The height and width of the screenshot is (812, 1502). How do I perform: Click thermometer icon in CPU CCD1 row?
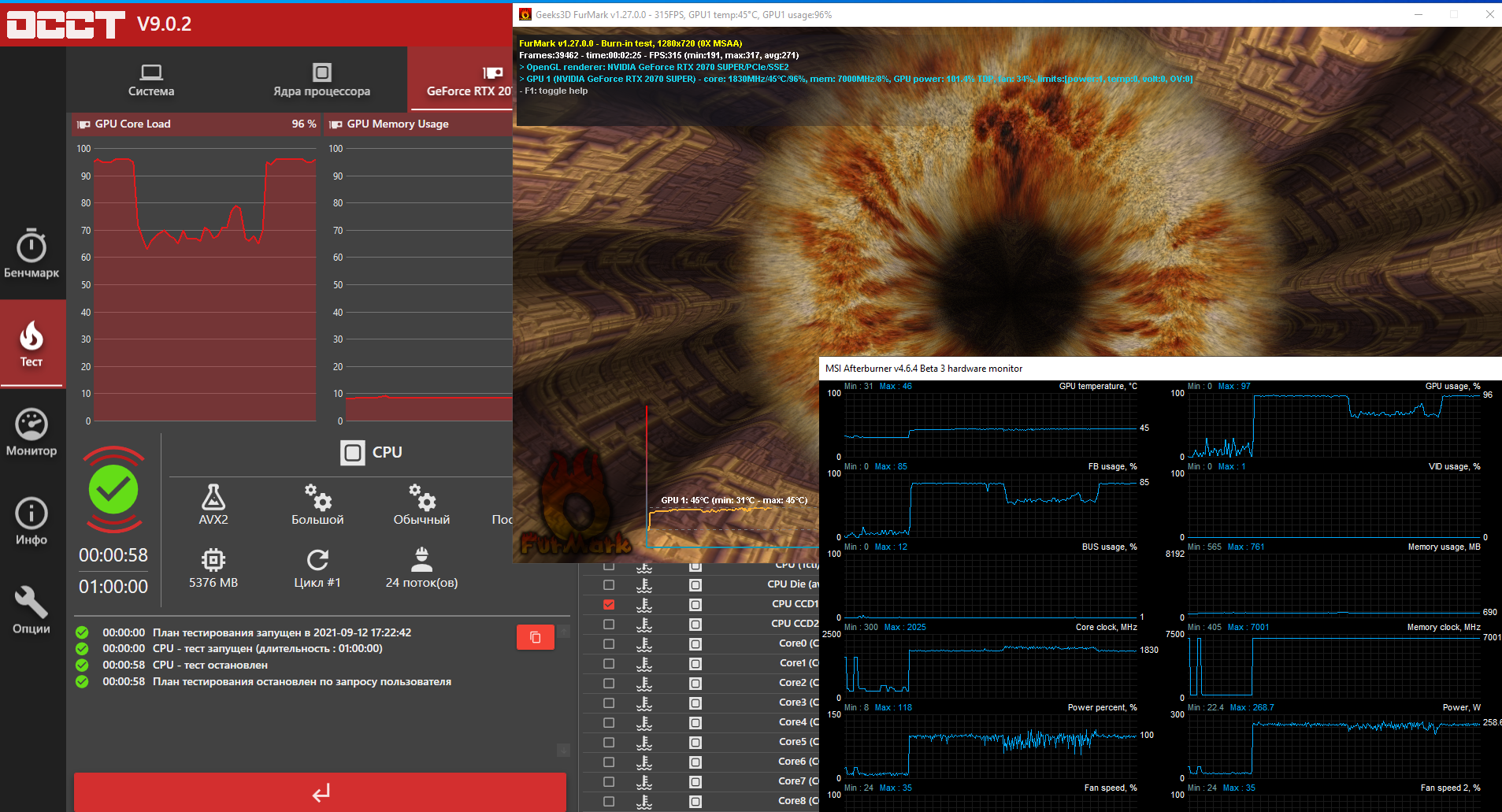(x=644, y=605)
